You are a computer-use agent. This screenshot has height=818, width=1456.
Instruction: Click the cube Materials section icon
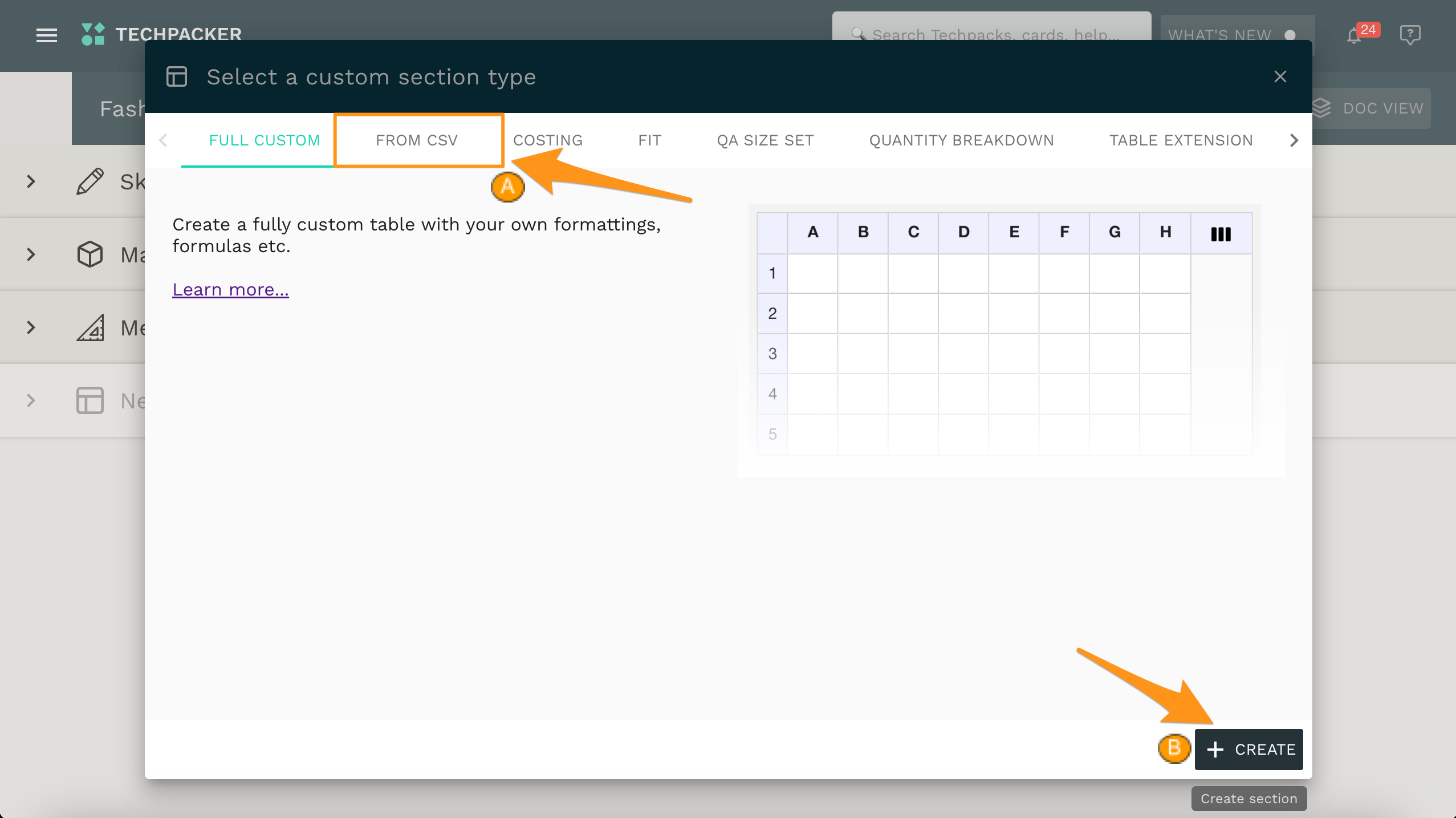(90, 254)
